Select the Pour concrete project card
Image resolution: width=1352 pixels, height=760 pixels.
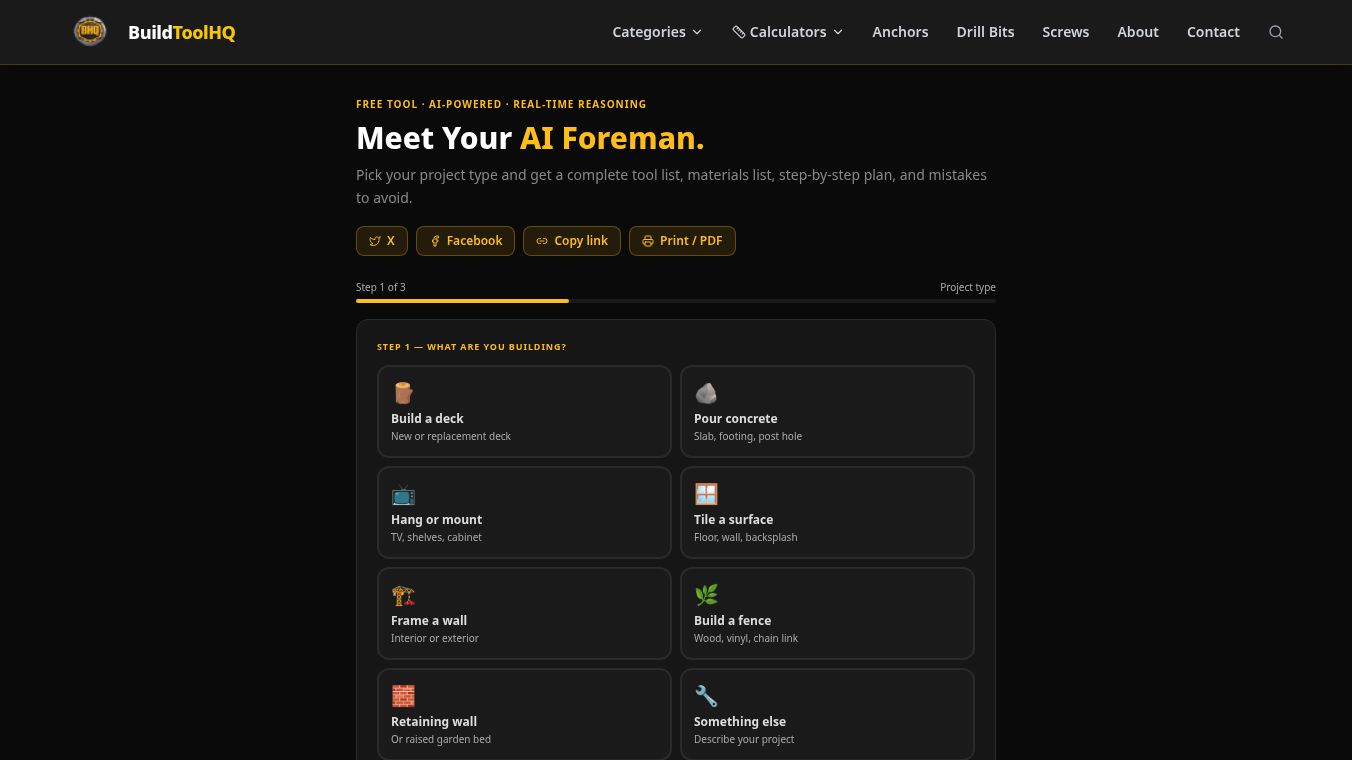click(827, 411)
